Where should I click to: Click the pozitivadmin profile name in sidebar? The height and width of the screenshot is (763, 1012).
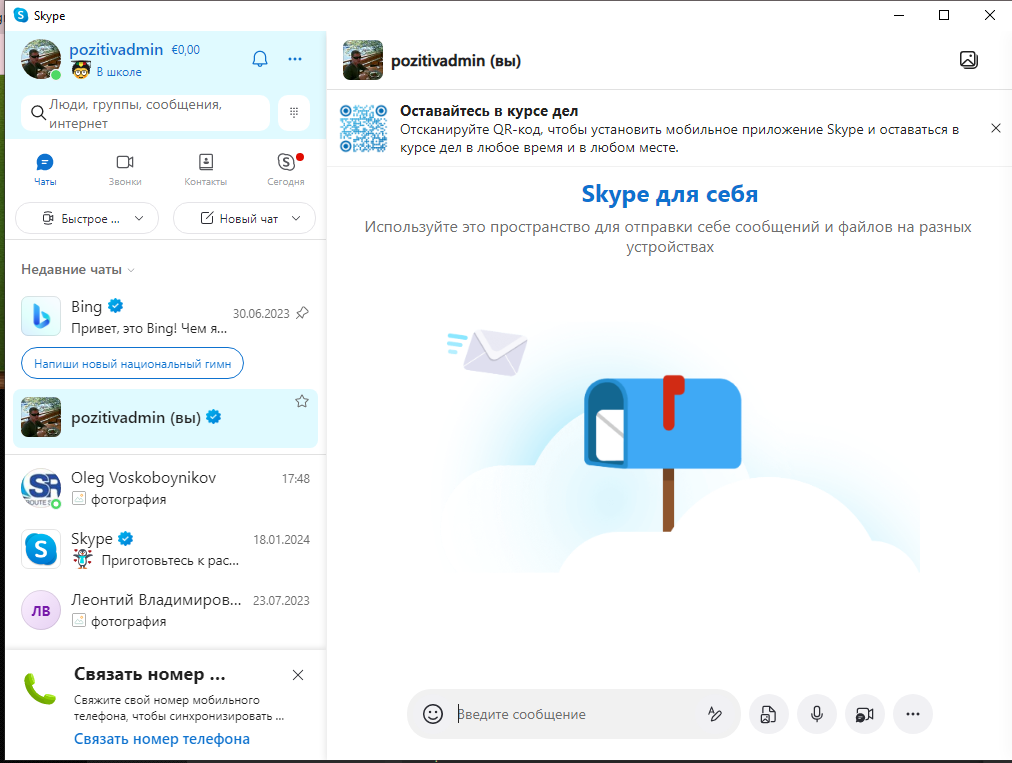click(116, 50)
